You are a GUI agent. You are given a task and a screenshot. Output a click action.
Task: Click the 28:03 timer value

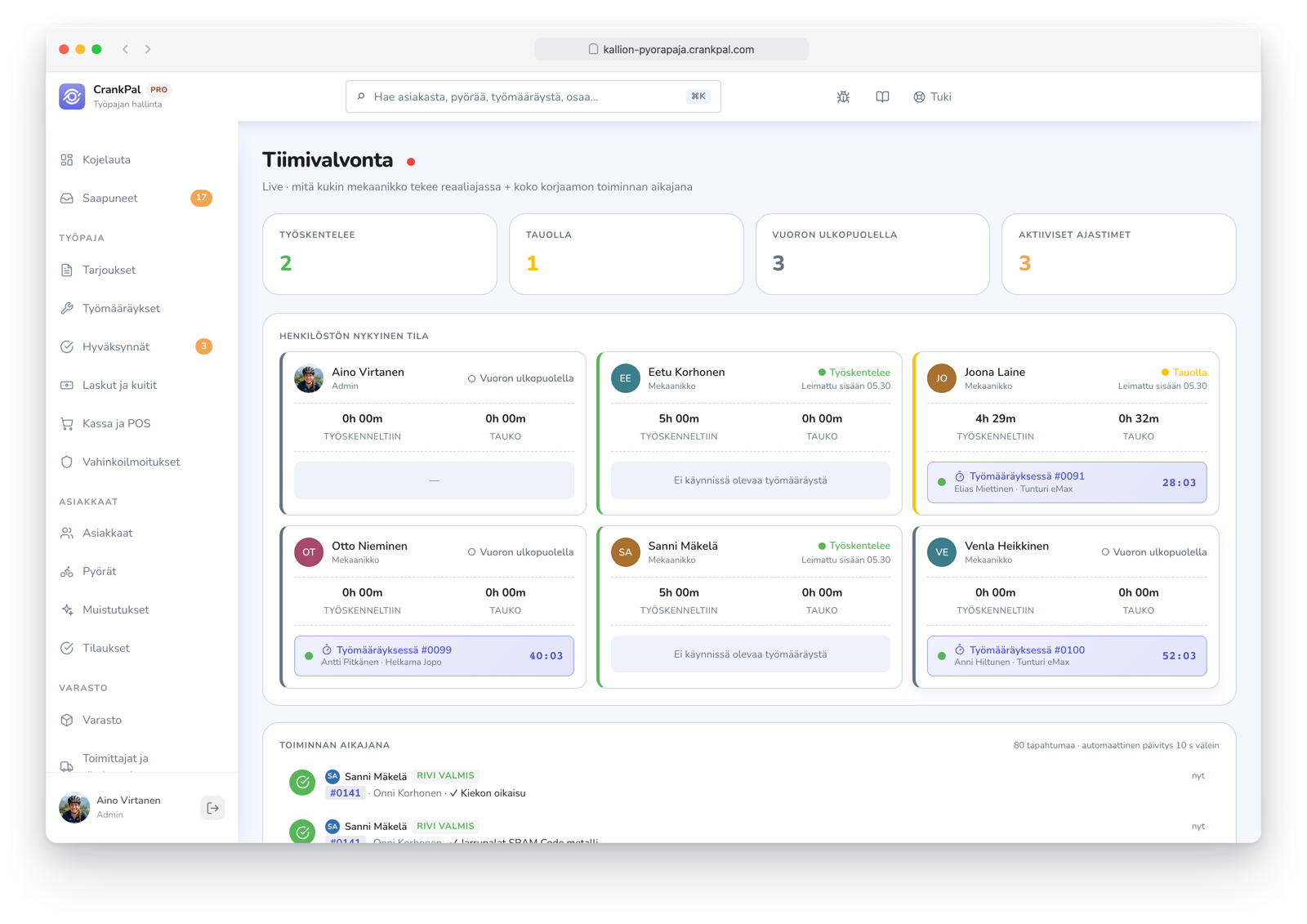point(1179,483)
